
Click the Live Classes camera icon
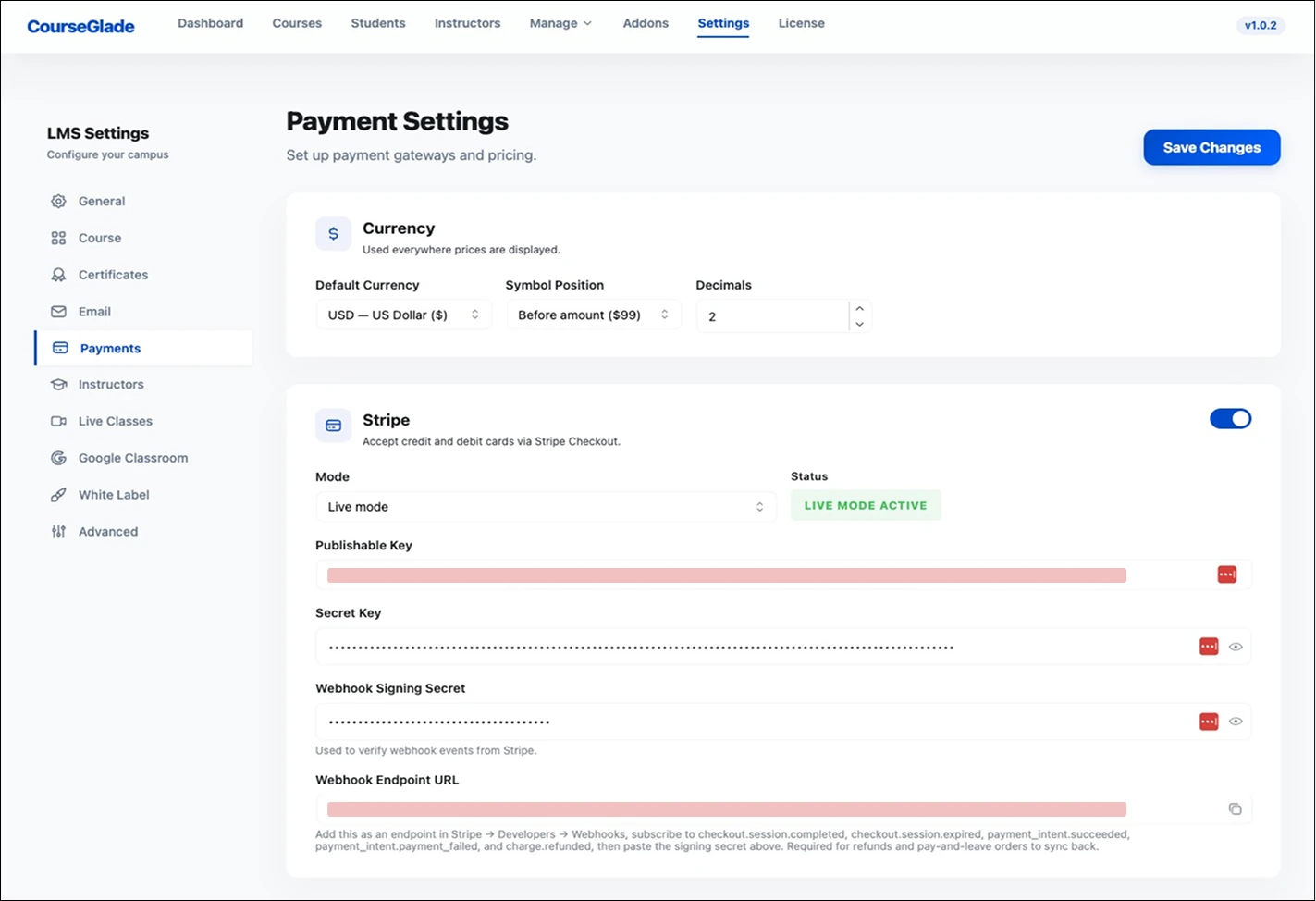click(58, 421)
